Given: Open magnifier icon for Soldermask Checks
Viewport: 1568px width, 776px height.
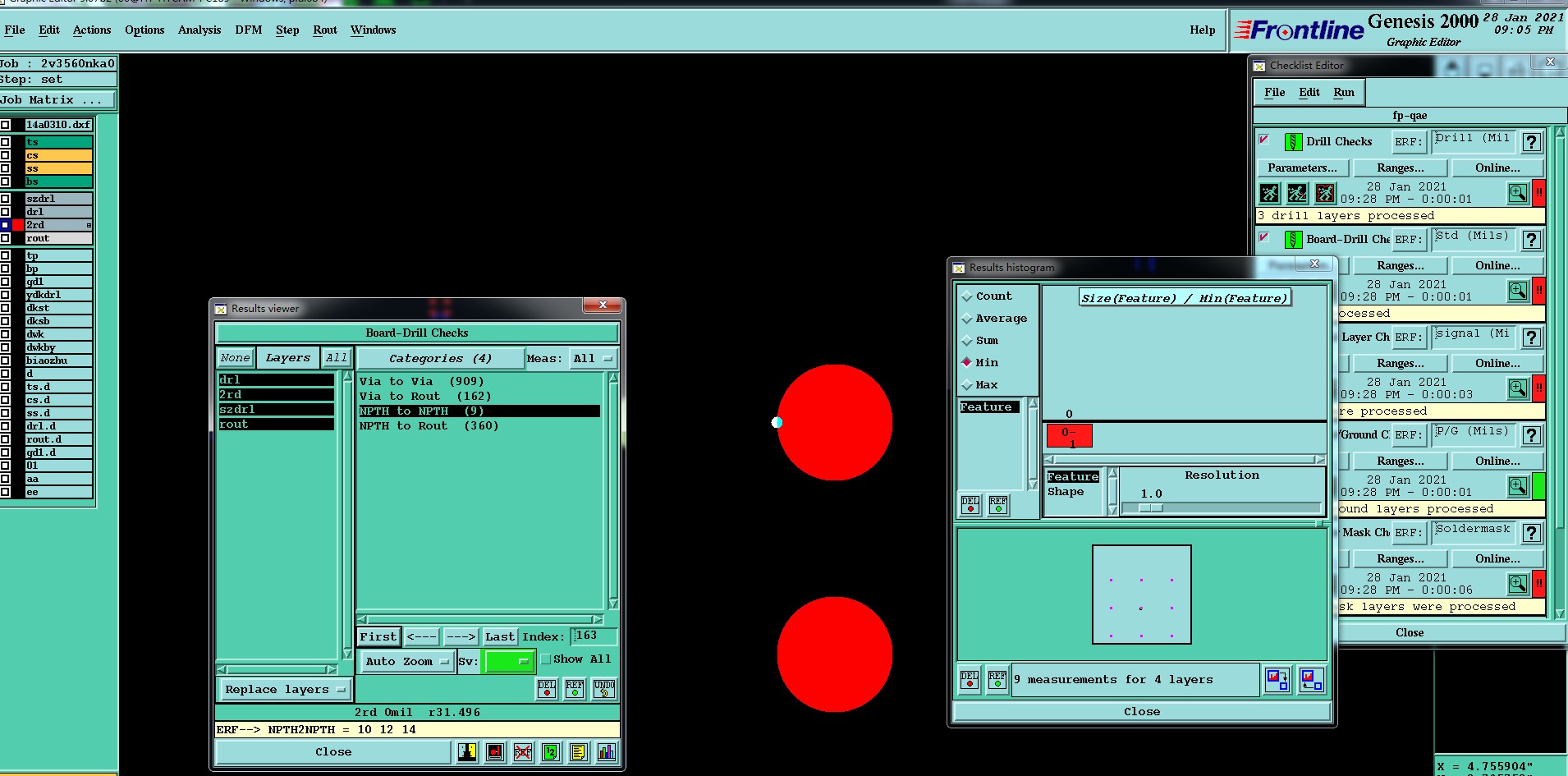Looking at the screenshot, I should click(x=1518, y=584).
